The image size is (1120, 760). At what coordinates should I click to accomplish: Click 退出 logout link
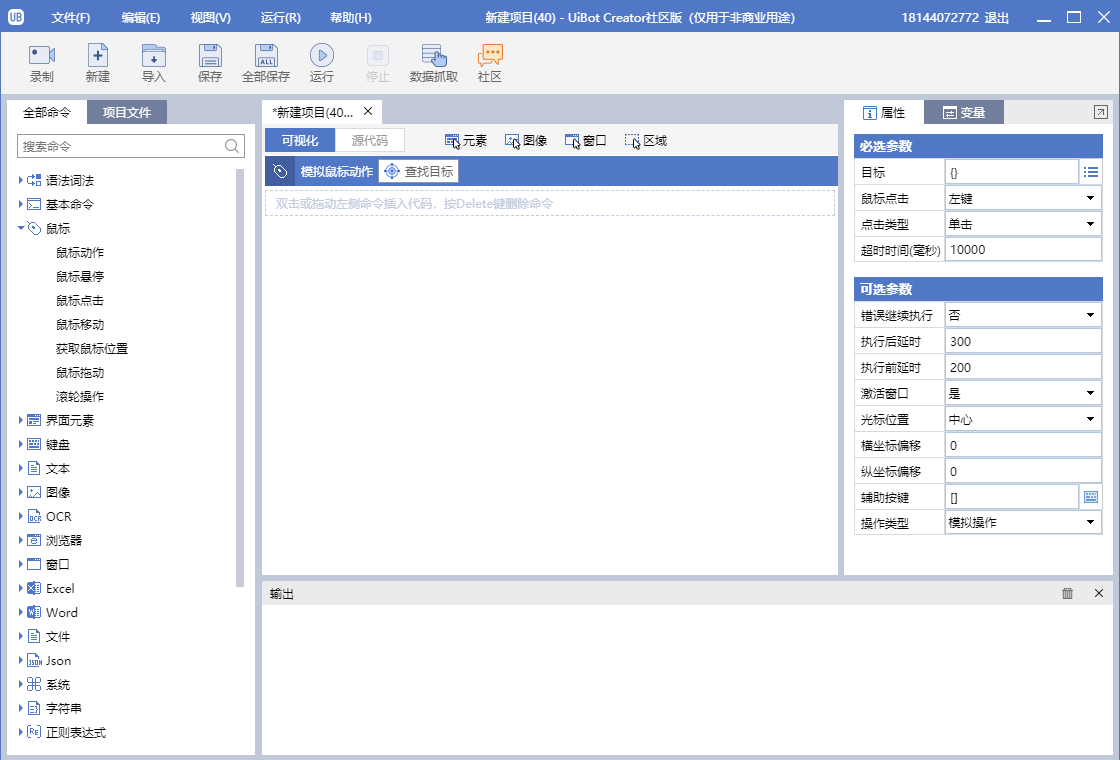point(996,18)
